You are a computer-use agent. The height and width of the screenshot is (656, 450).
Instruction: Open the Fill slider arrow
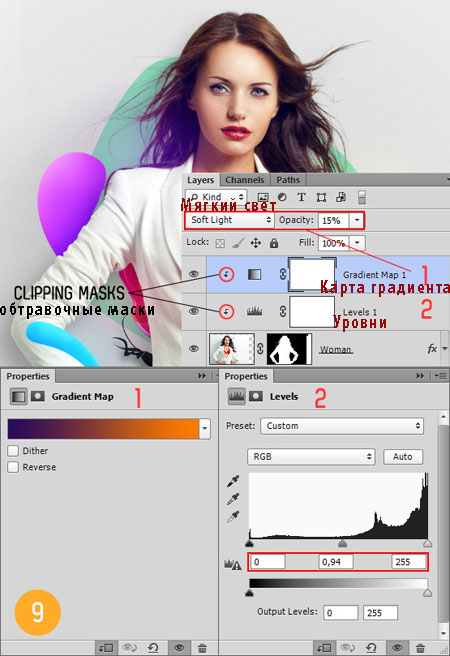click(357, 242)
